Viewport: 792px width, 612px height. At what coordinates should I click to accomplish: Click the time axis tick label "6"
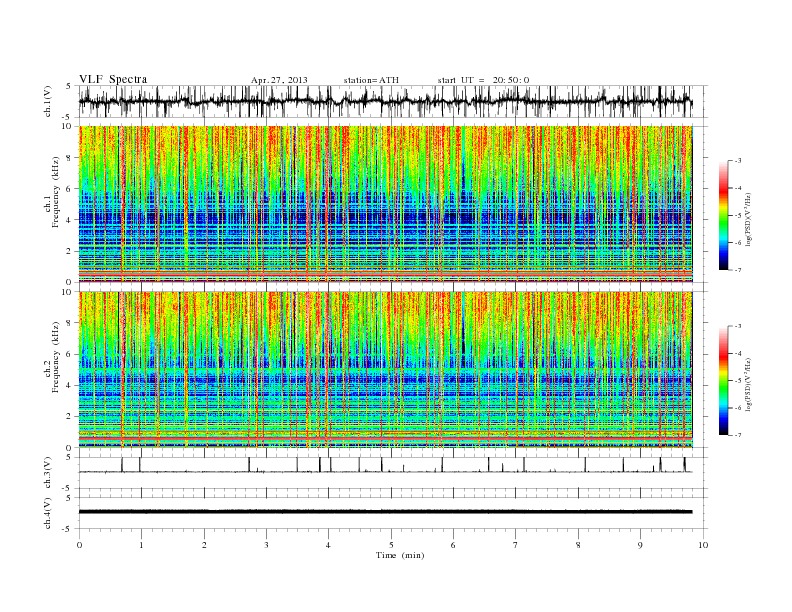coord(453,545)
